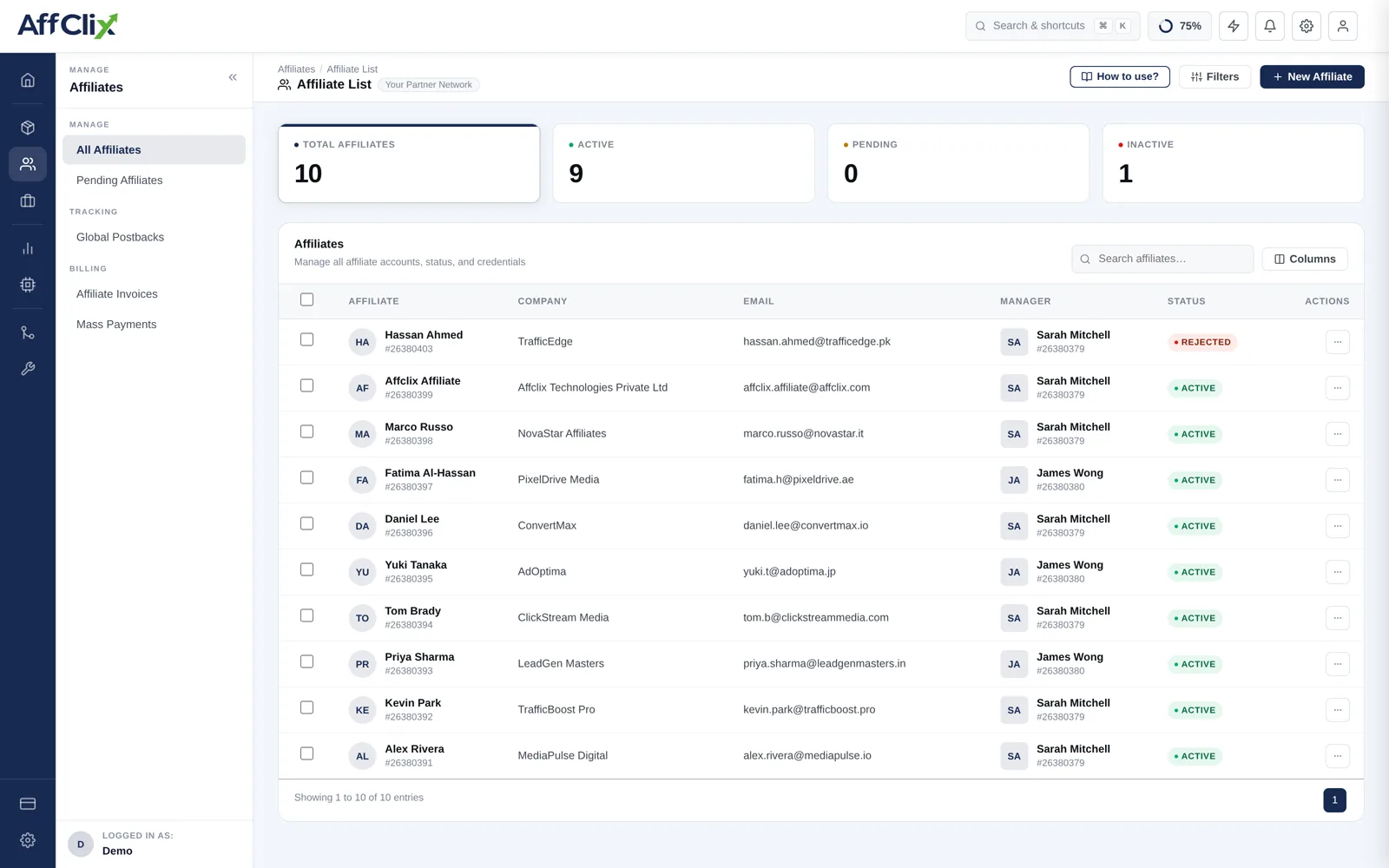Click the AffClix logo
Image resolution: width=1389 pixels, height=868 pixels.
tap(68, 25)
